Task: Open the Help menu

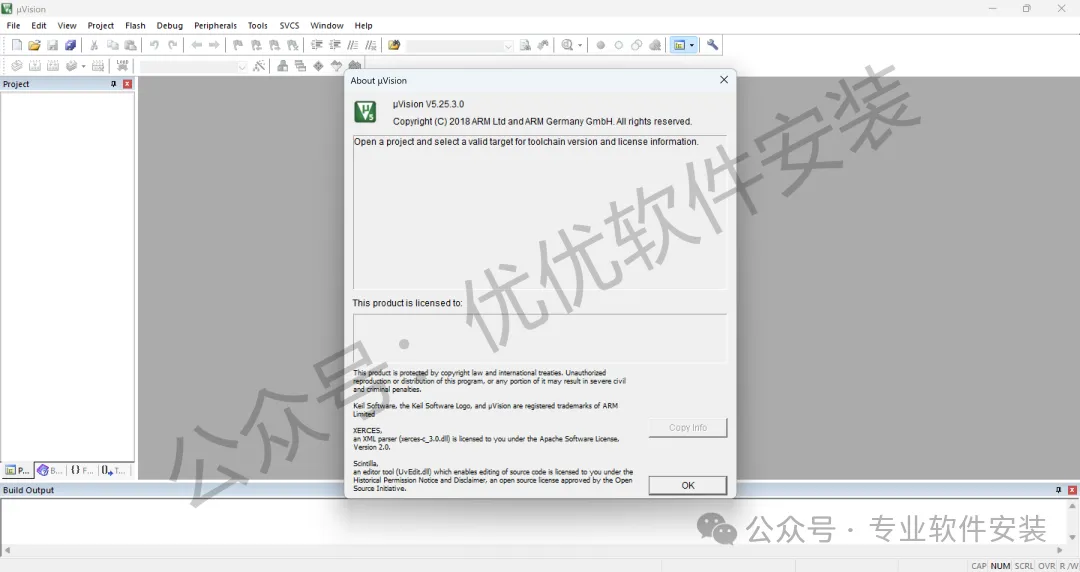Action: [x=363, y=25]
